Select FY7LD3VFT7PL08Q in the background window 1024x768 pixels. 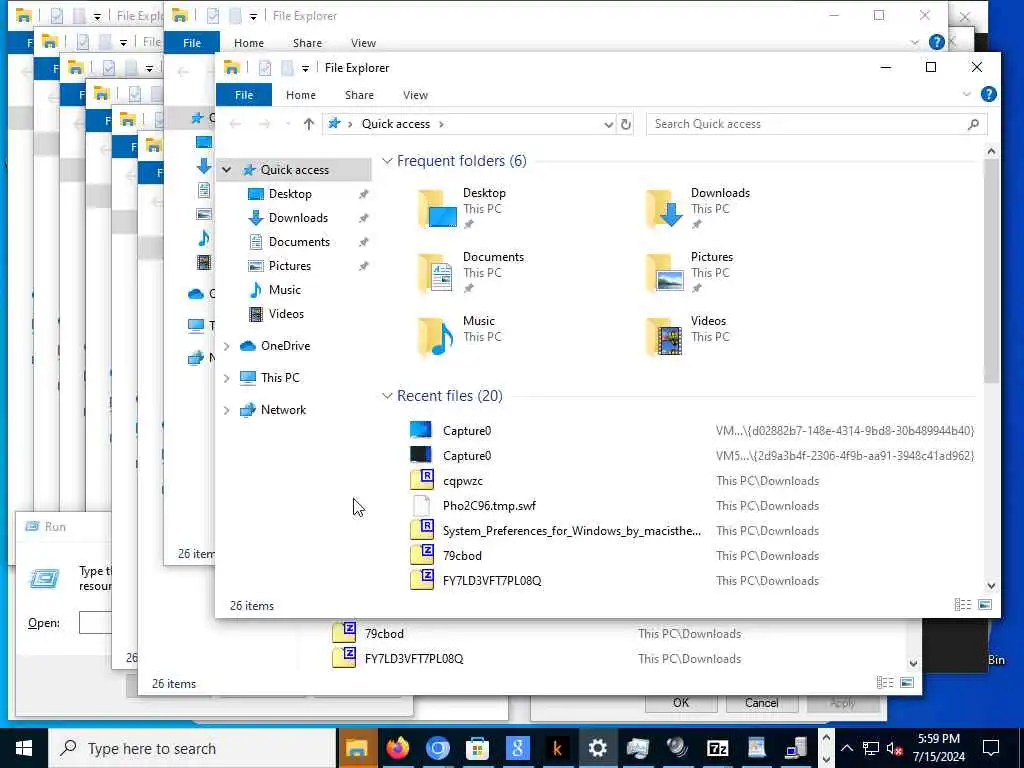pyautogui.click(x=413, y=658)
